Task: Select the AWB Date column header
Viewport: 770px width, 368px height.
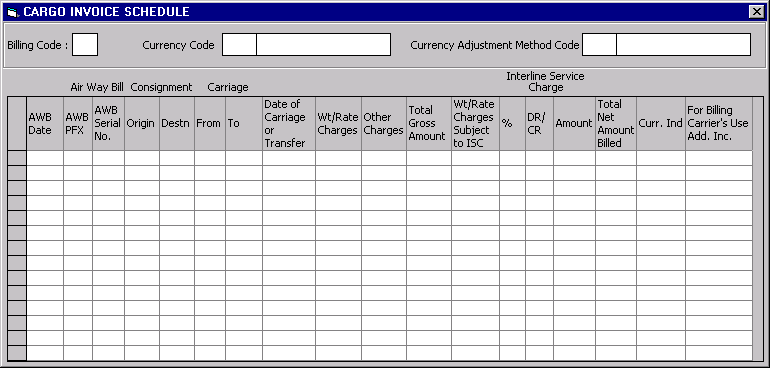Action: coord(45,124)
